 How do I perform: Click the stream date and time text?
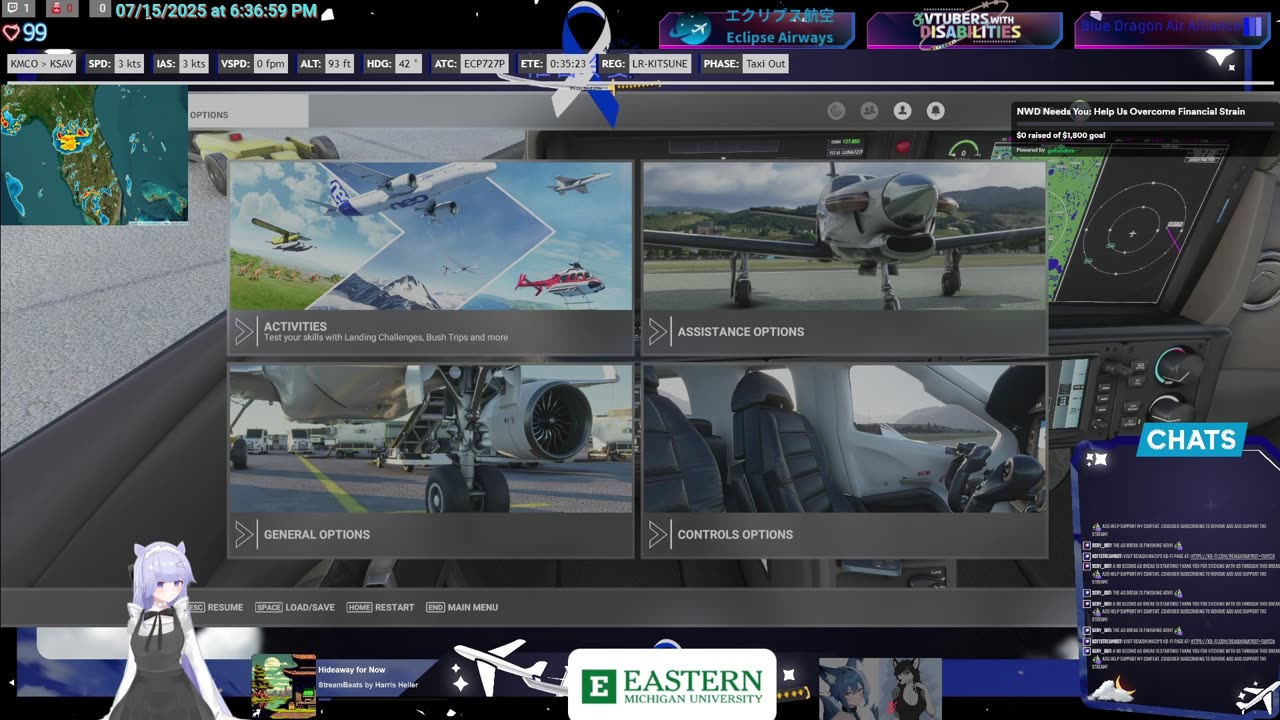(x=216, y=11)
